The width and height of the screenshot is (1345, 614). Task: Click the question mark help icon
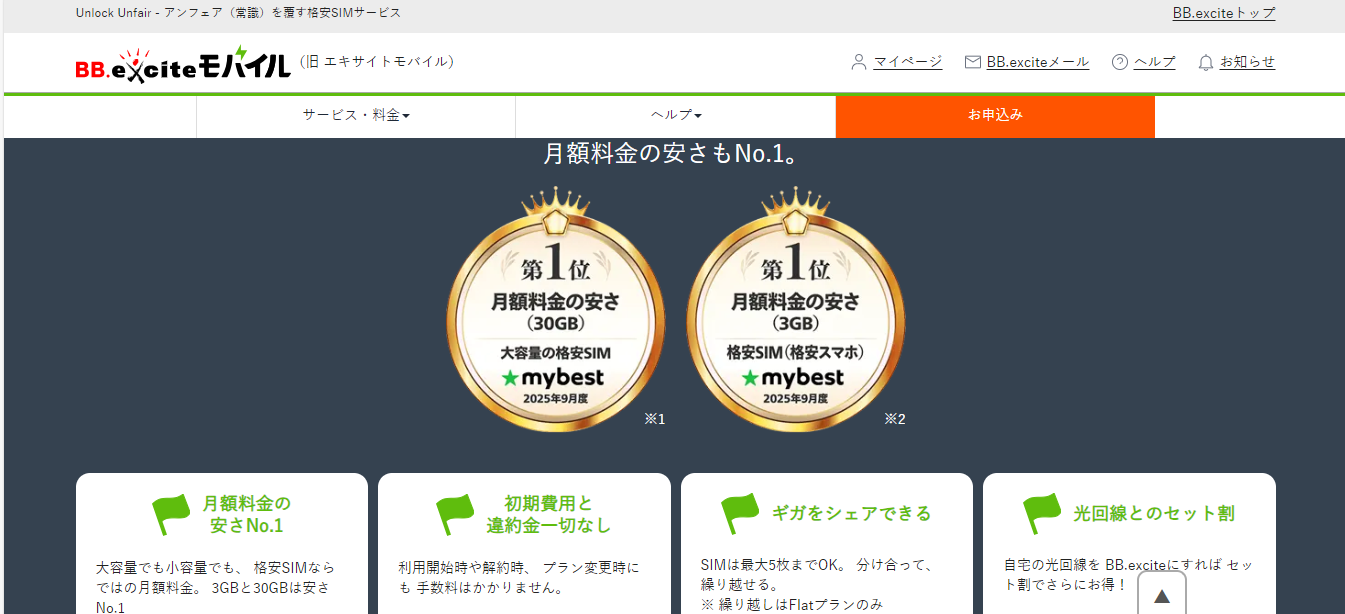1120,62
